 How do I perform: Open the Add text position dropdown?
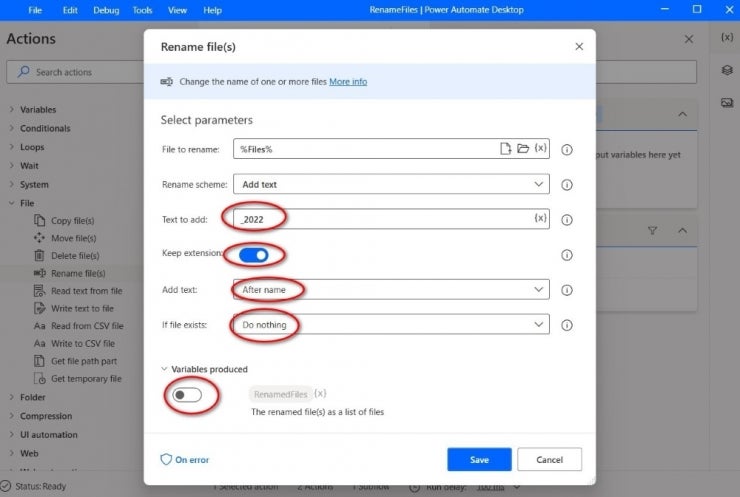click(391, 289)
